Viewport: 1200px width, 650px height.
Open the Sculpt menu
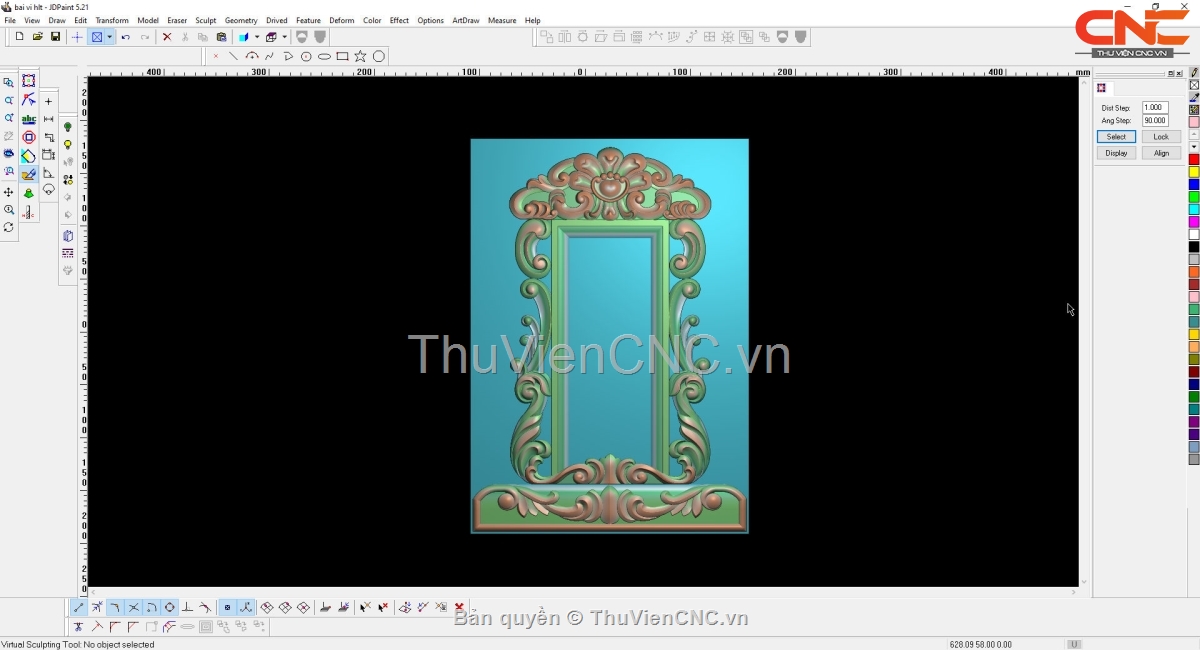pyautogui.click(x=205, y=20)
